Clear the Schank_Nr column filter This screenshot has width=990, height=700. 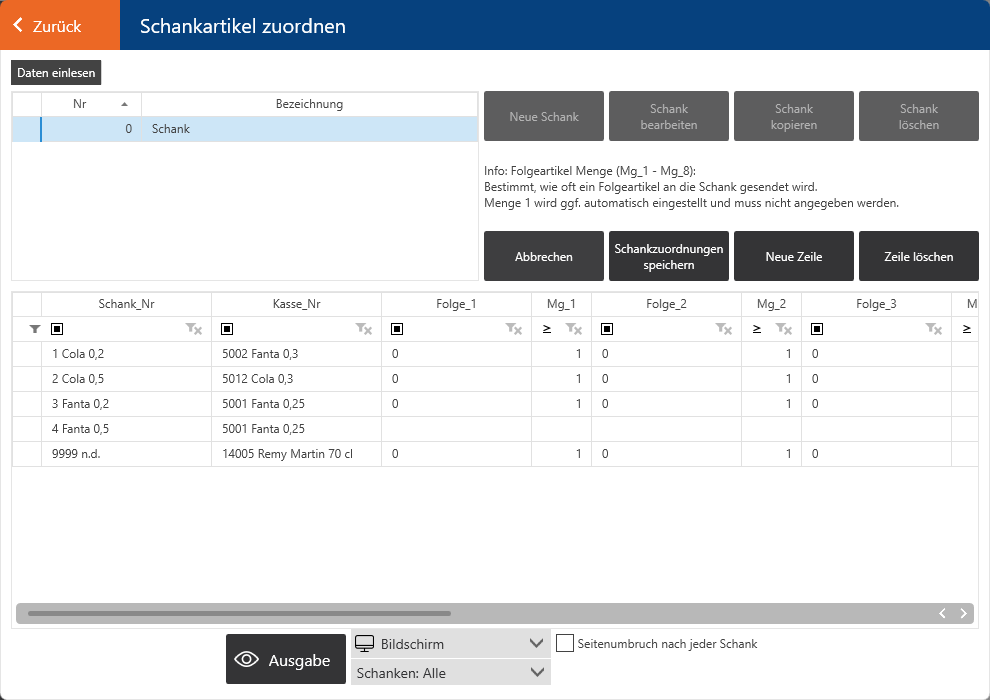click(194, 329)
